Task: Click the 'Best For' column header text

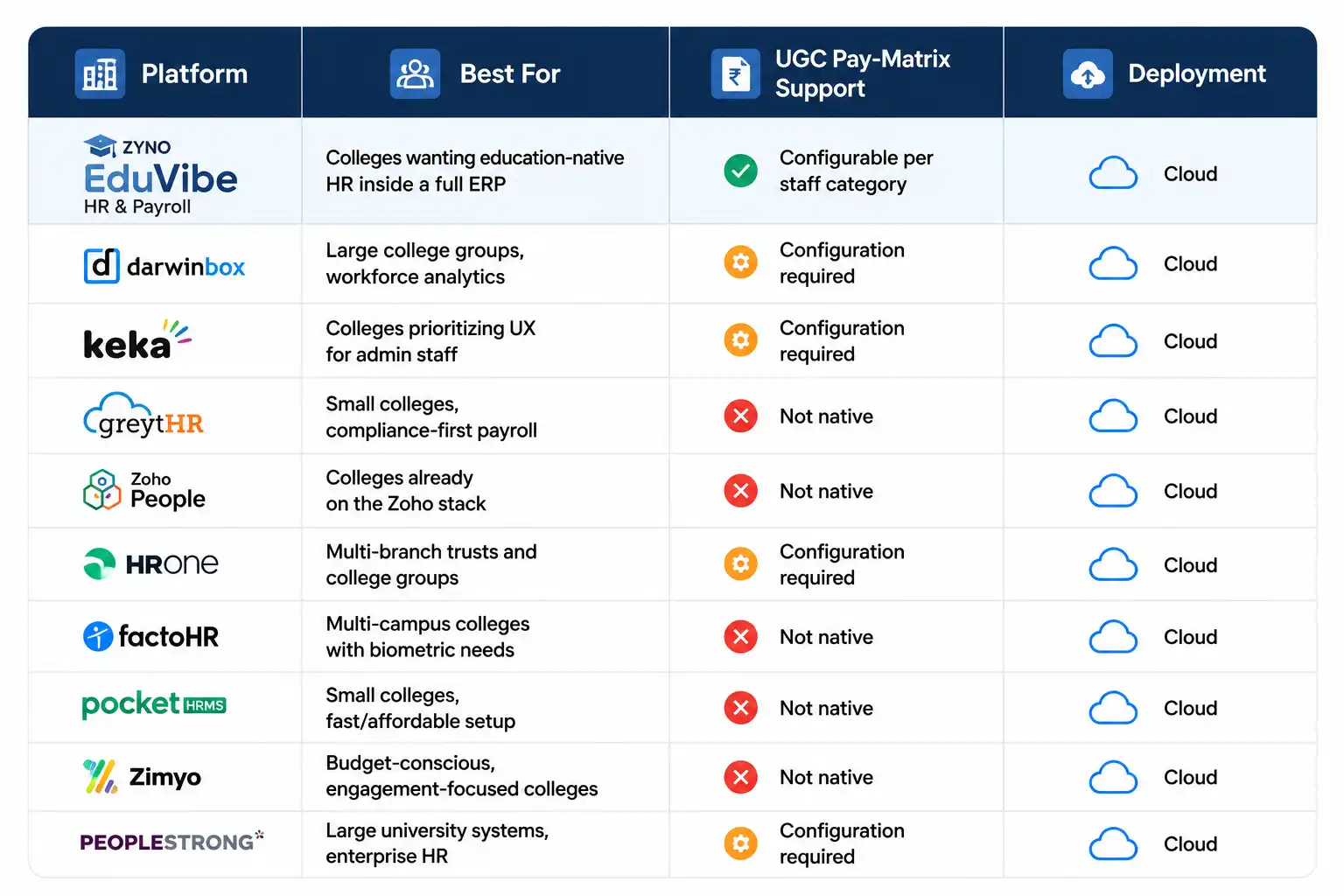Action: (x=510, y=74)
